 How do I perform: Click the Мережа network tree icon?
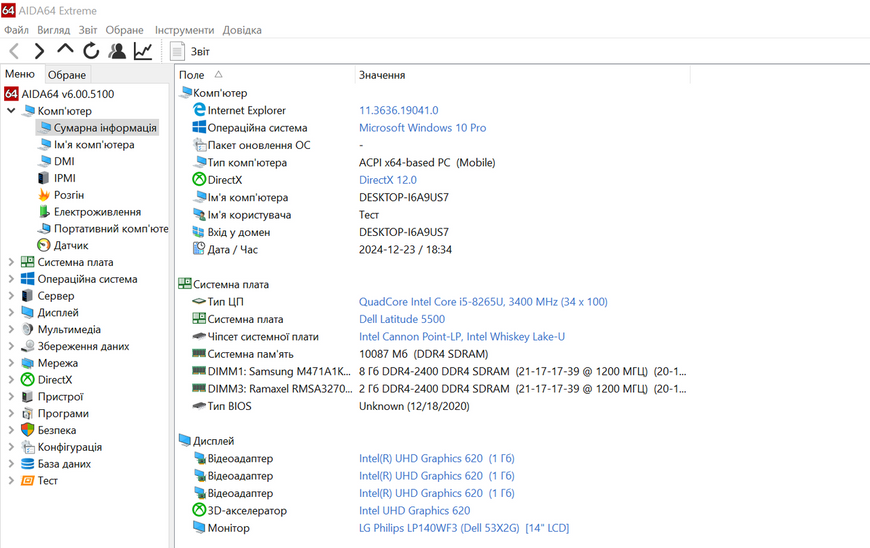27,363
